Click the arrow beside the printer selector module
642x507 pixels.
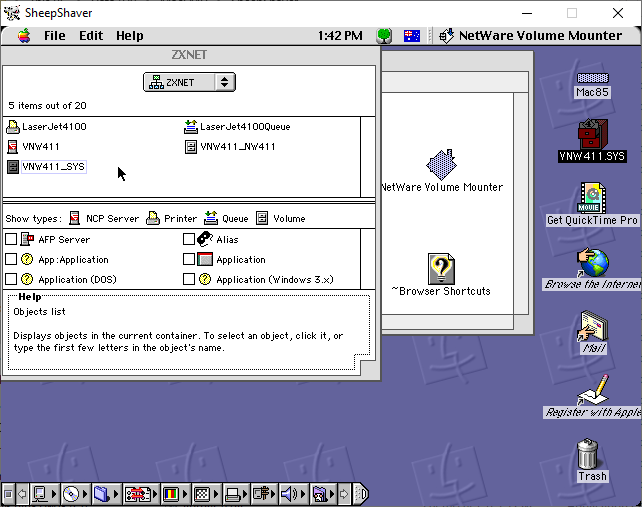click(245, 494)
